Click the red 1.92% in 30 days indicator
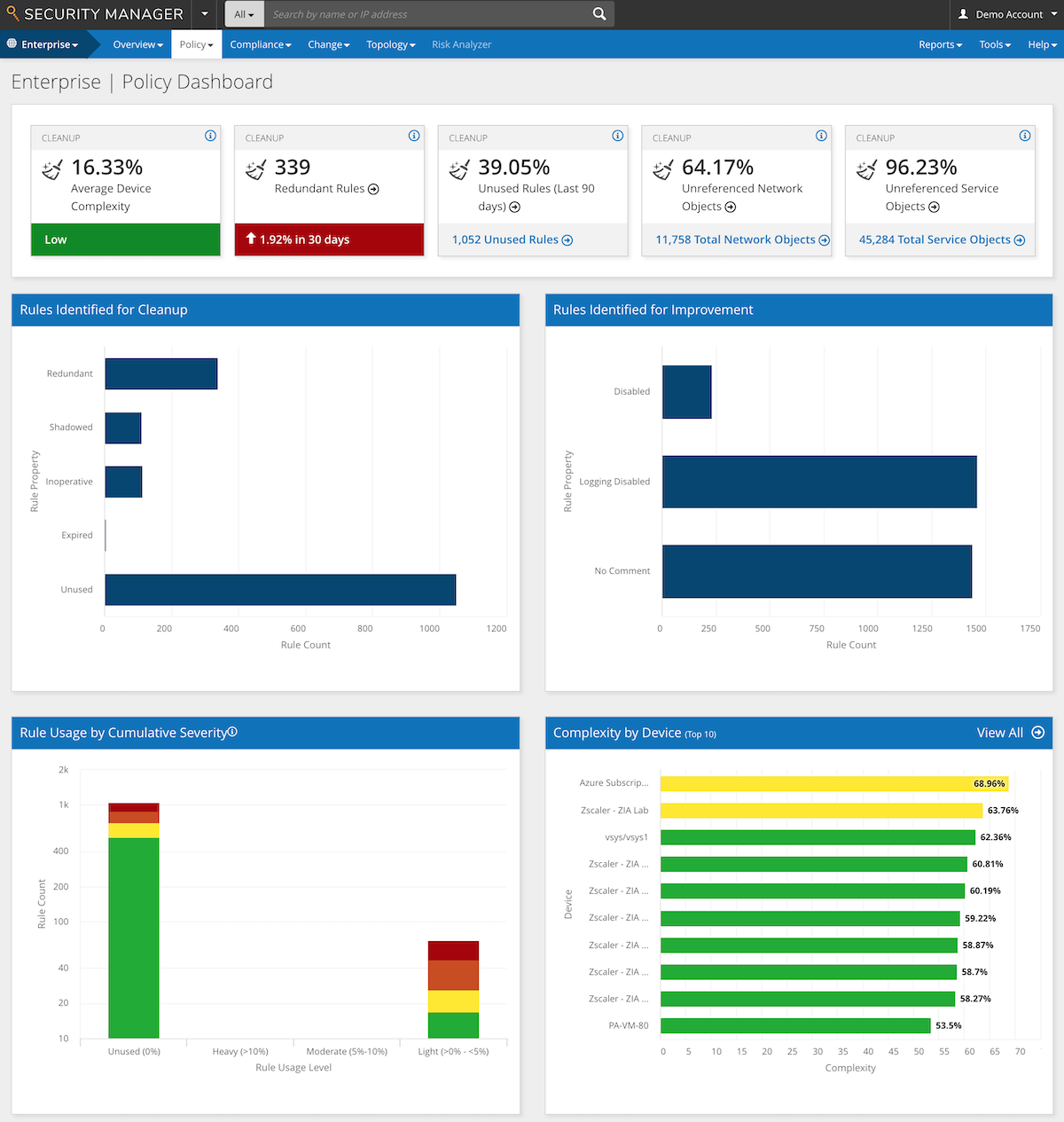 coord(329,239)
